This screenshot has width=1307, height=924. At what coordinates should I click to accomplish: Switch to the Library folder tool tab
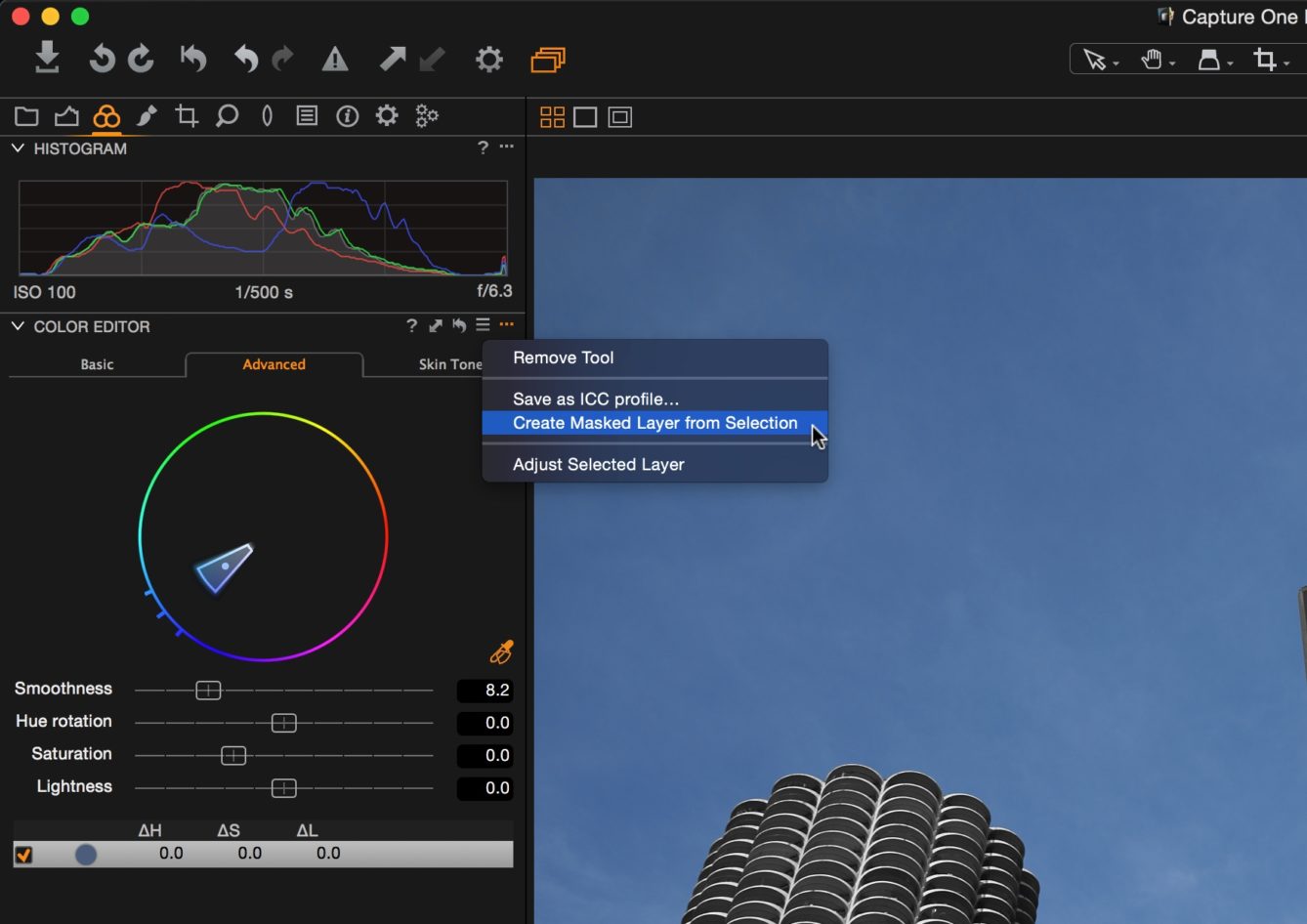tap(26, 116)
